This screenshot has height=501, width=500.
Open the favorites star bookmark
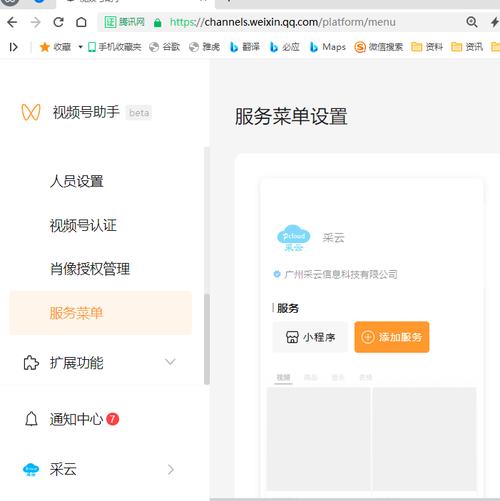tap(44, 47)
